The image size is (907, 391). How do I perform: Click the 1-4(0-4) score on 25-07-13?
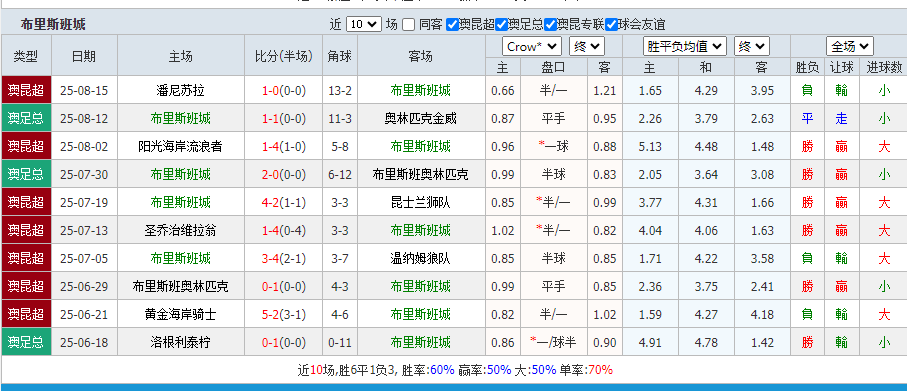pos(283,231)
